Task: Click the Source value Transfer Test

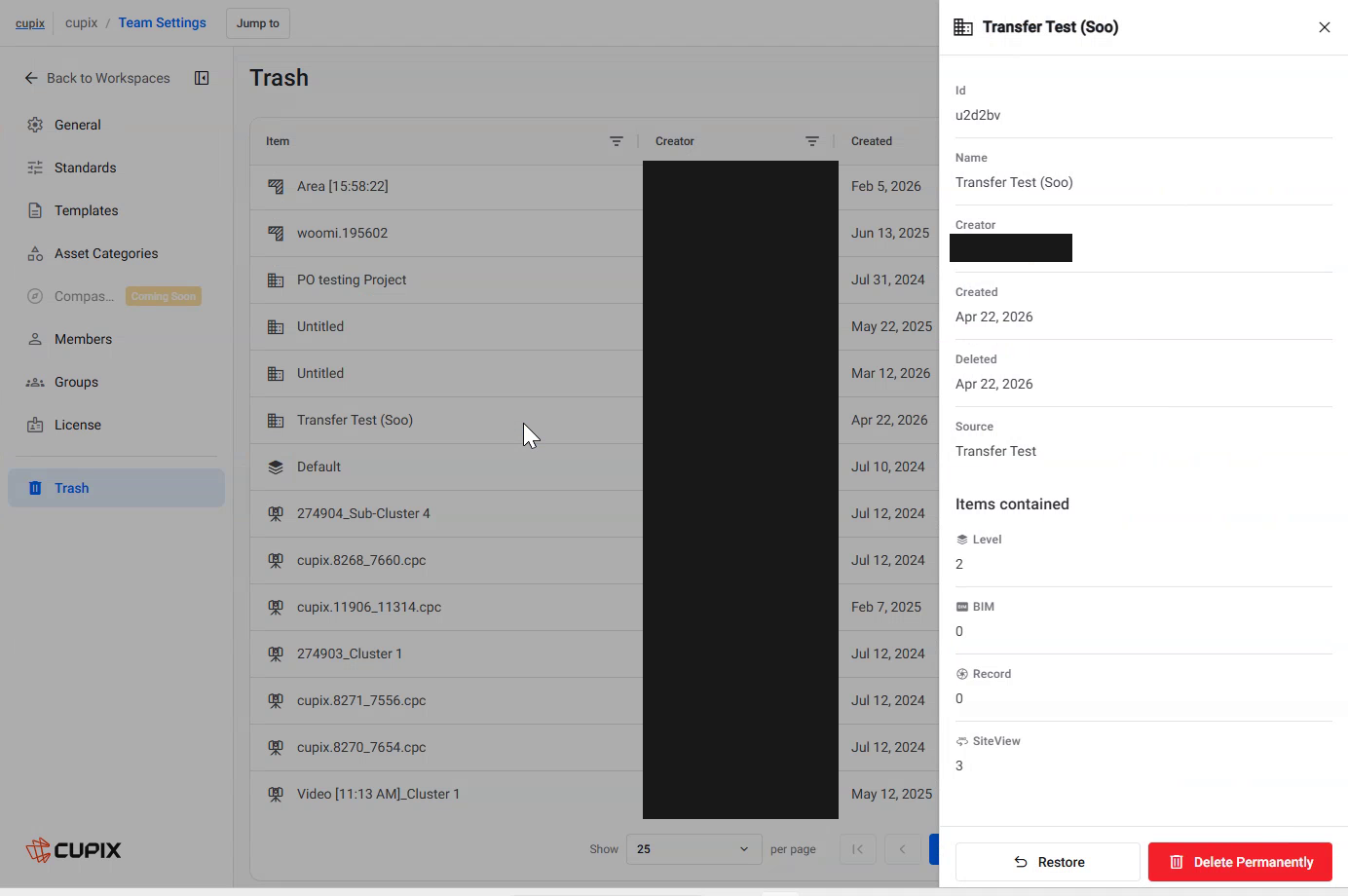Action: [995, 451]
